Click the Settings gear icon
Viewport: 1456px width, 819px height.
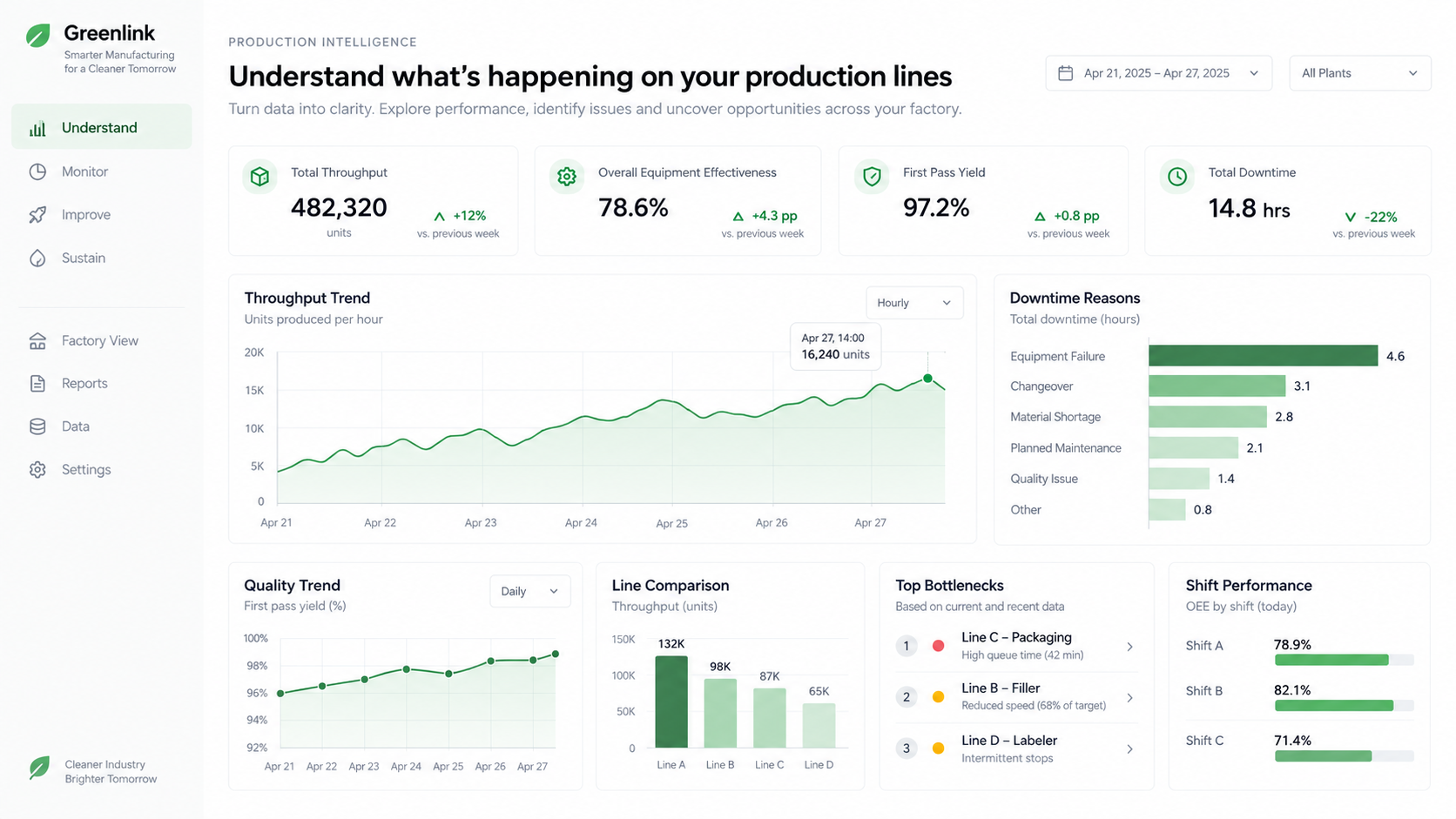tap(37, 470)
